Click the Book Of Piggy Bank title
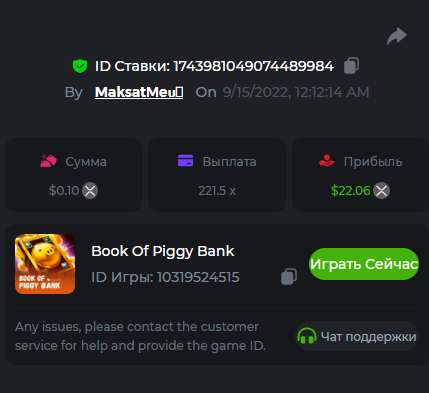Image resolution: width=429 pixels, height=393 pixels. pyautogui.click(x=163, y=251)
